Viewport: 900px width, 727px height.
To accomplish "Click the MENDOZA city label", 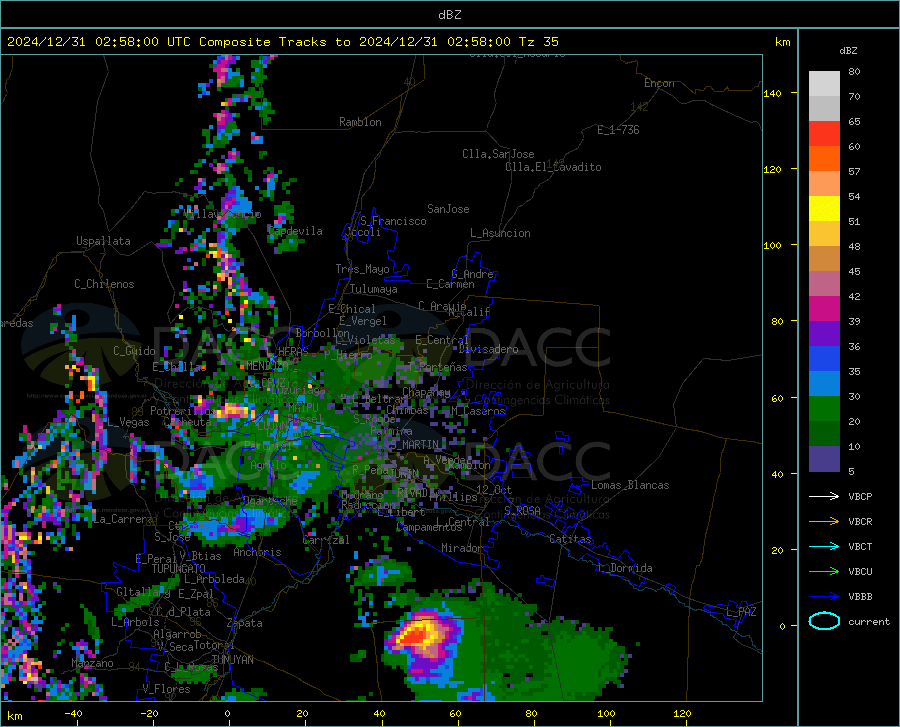I will pyautogui.click(x=267, y=366).
